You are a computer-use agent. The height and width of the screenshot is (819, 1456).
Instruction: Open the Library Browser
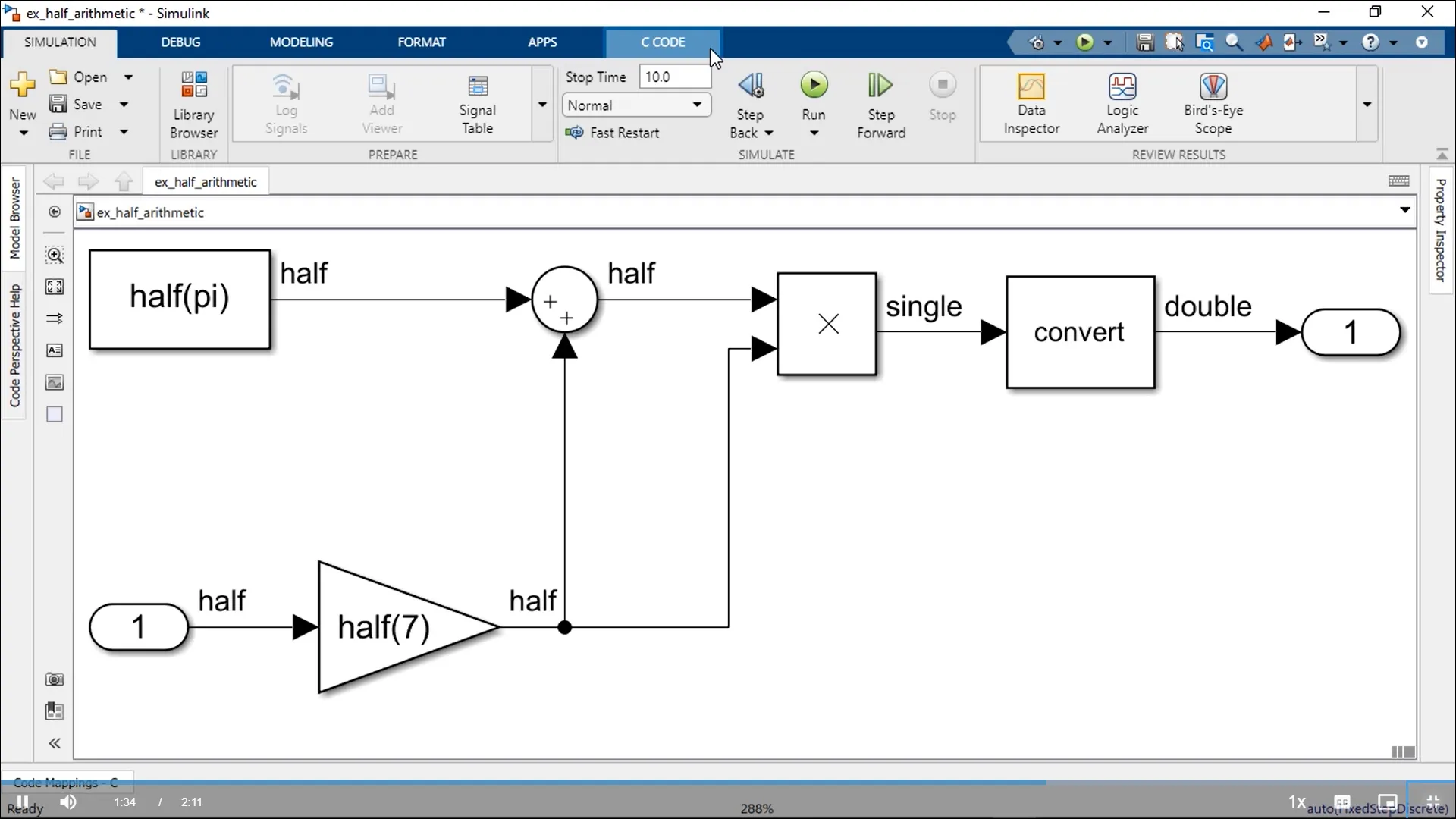coord(193,104)
